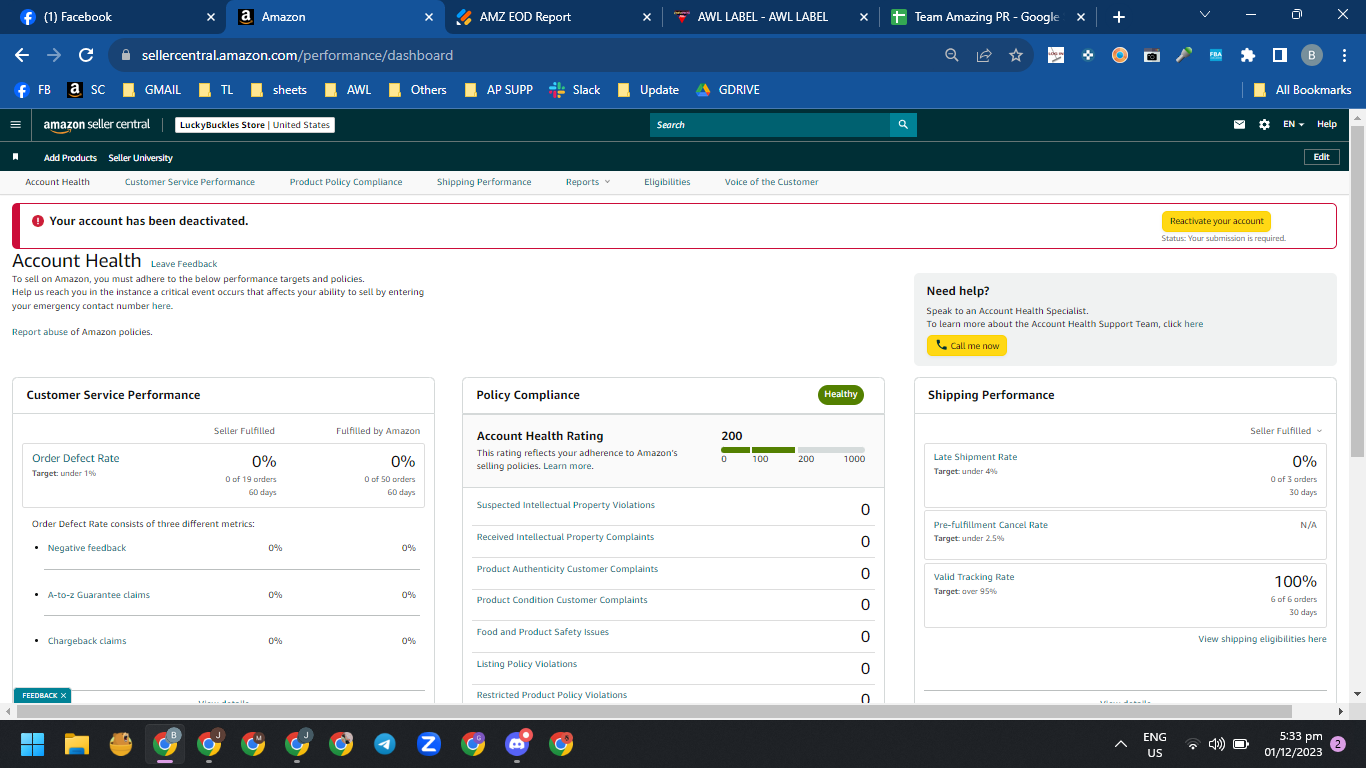1366x768 pixels.
Task: Open Seller Central settings gear
Action: [1264, 125]
